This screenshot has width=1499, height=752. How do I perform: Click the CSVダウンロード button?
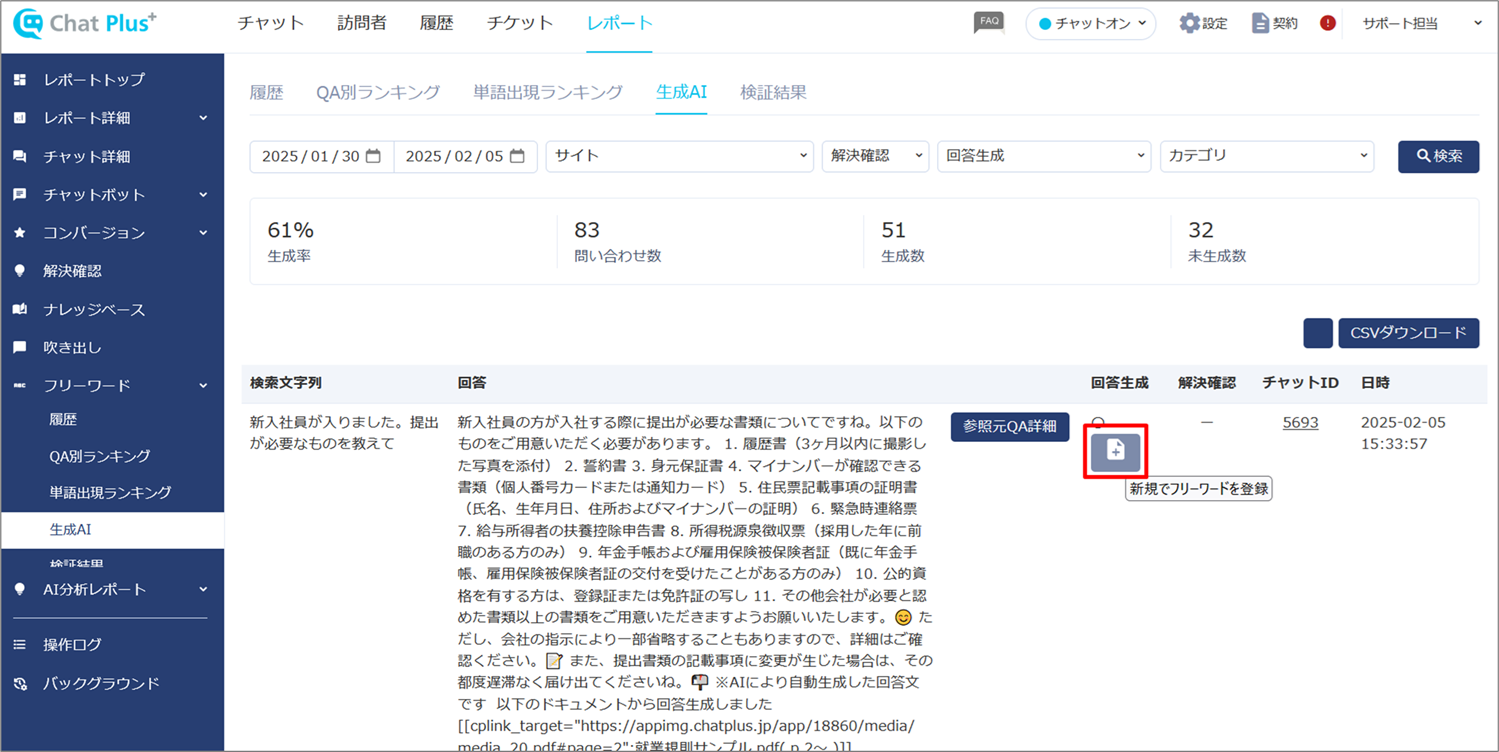click(1408, 333)
